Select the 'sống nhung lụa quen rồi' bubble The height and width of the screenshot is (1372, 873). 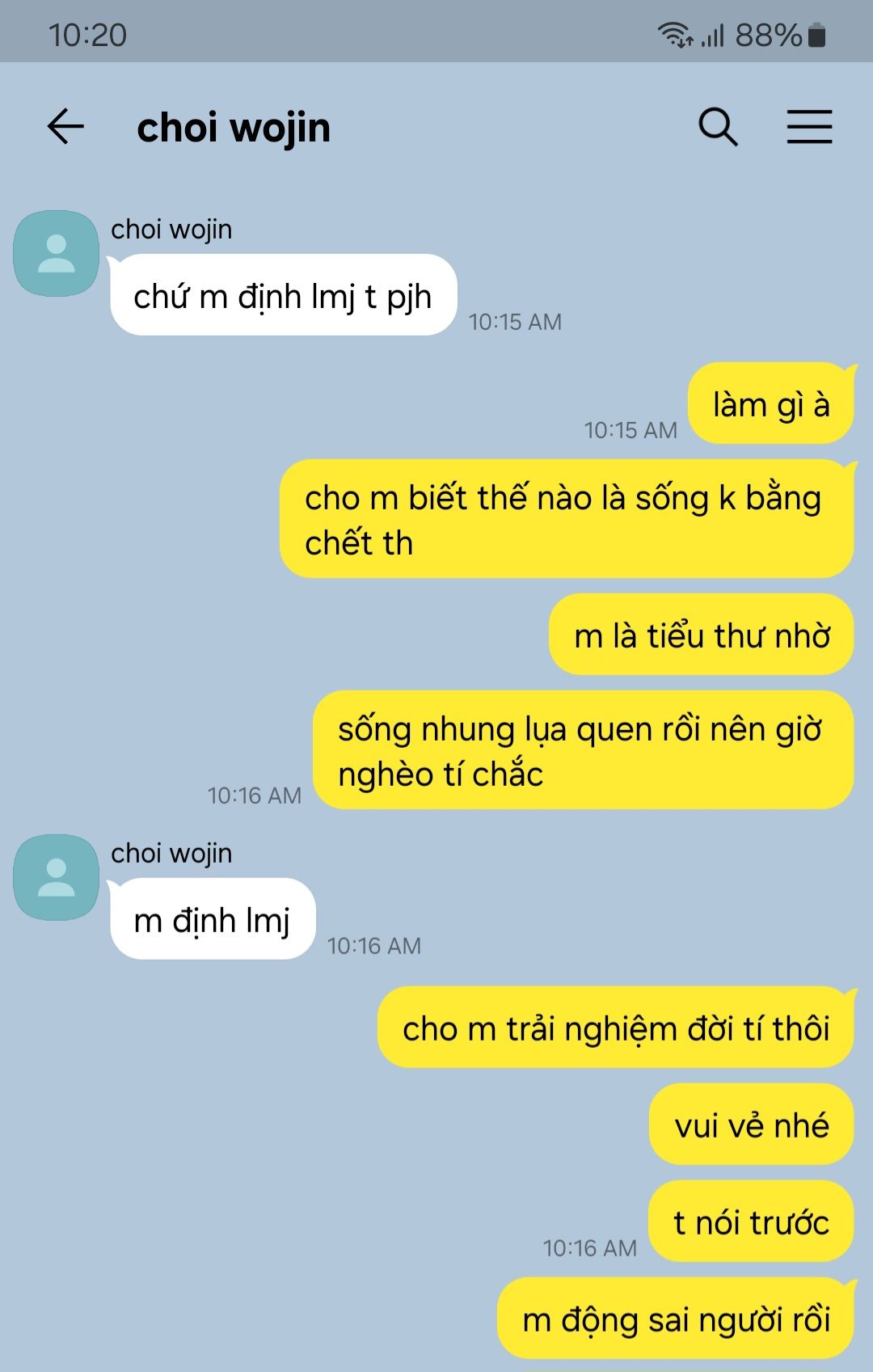583,750
